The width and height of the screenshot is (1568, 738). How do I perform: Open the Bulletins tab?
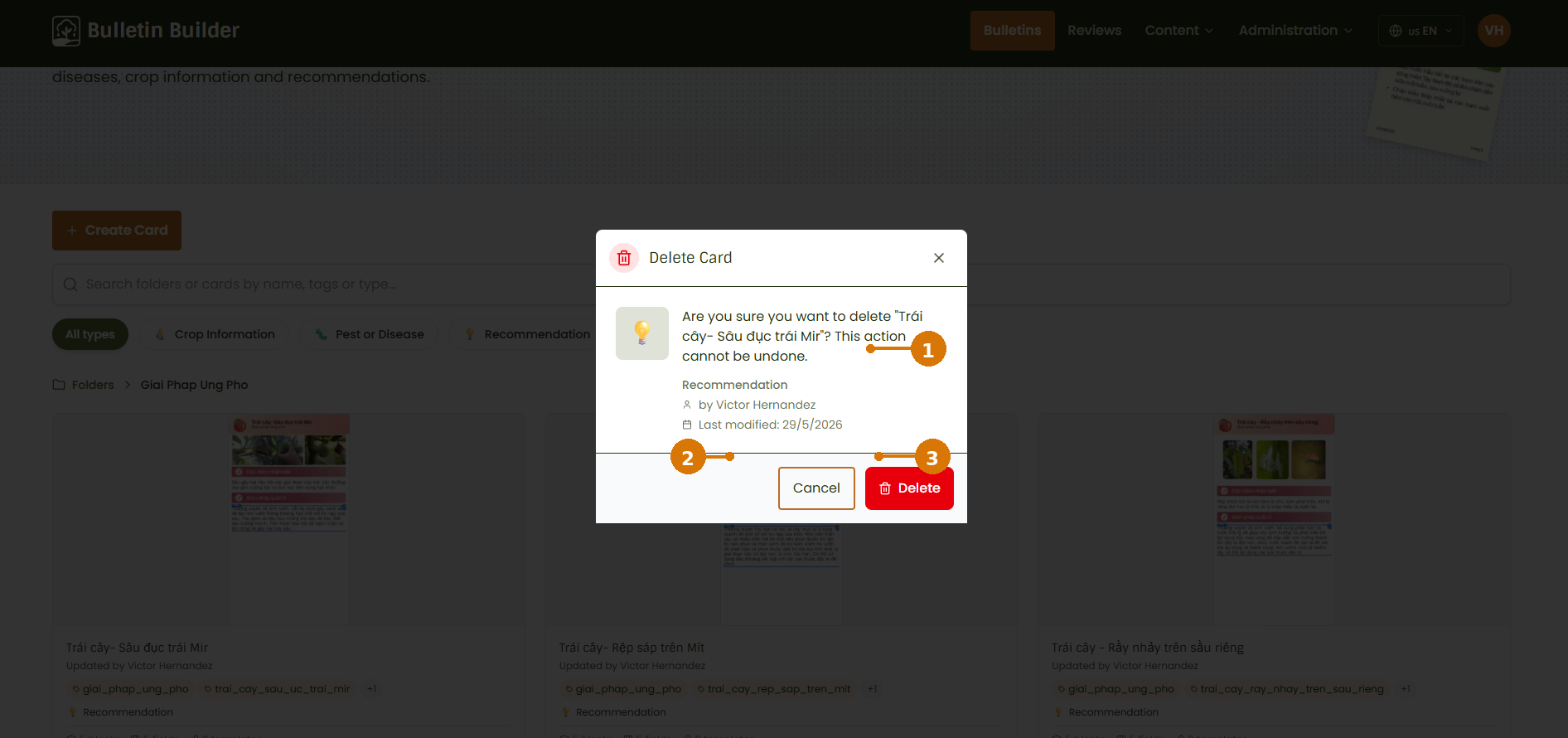[x=1012, y=31]
